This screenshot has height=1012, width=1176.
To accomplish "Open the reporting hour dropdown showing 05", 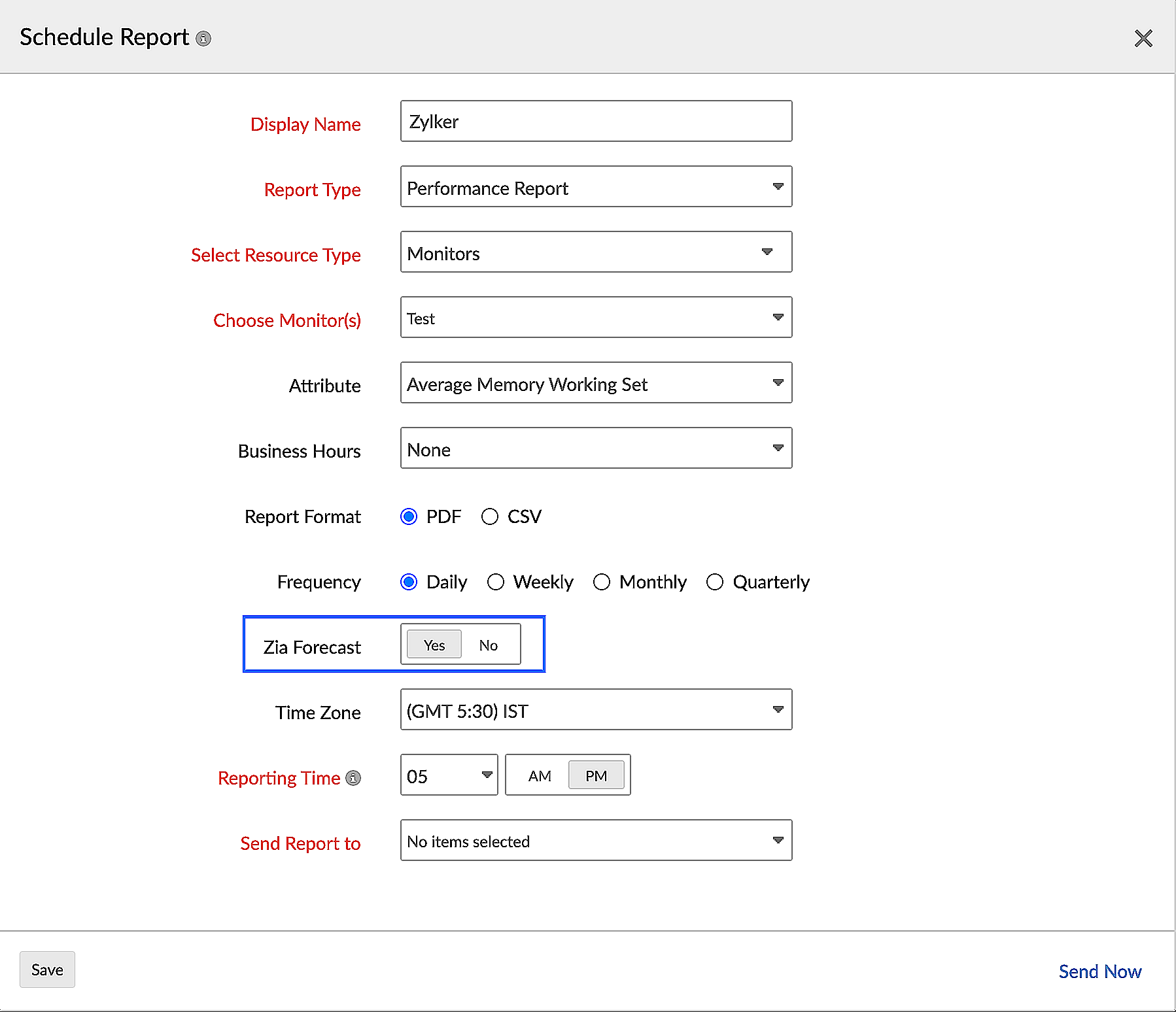I will pos(487,775).
